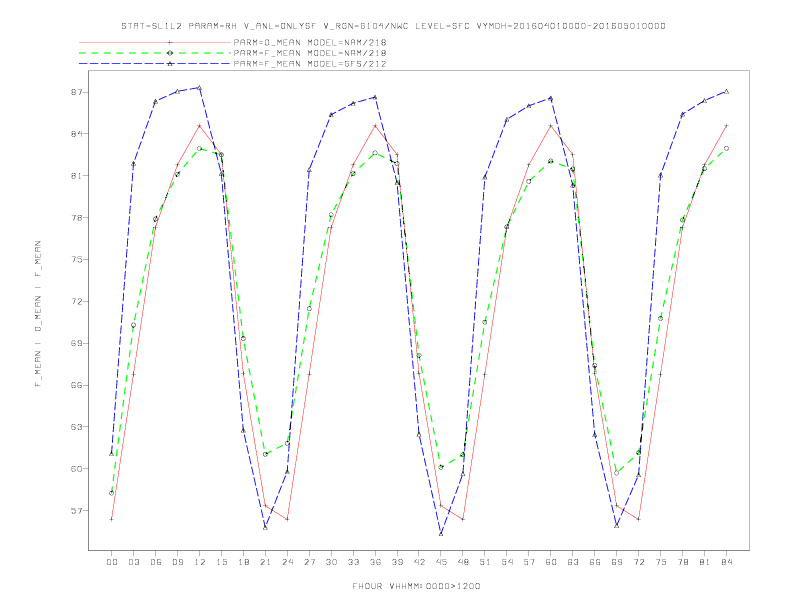
Task: Click x-axis tick label 27
Action: click(309, 562)
